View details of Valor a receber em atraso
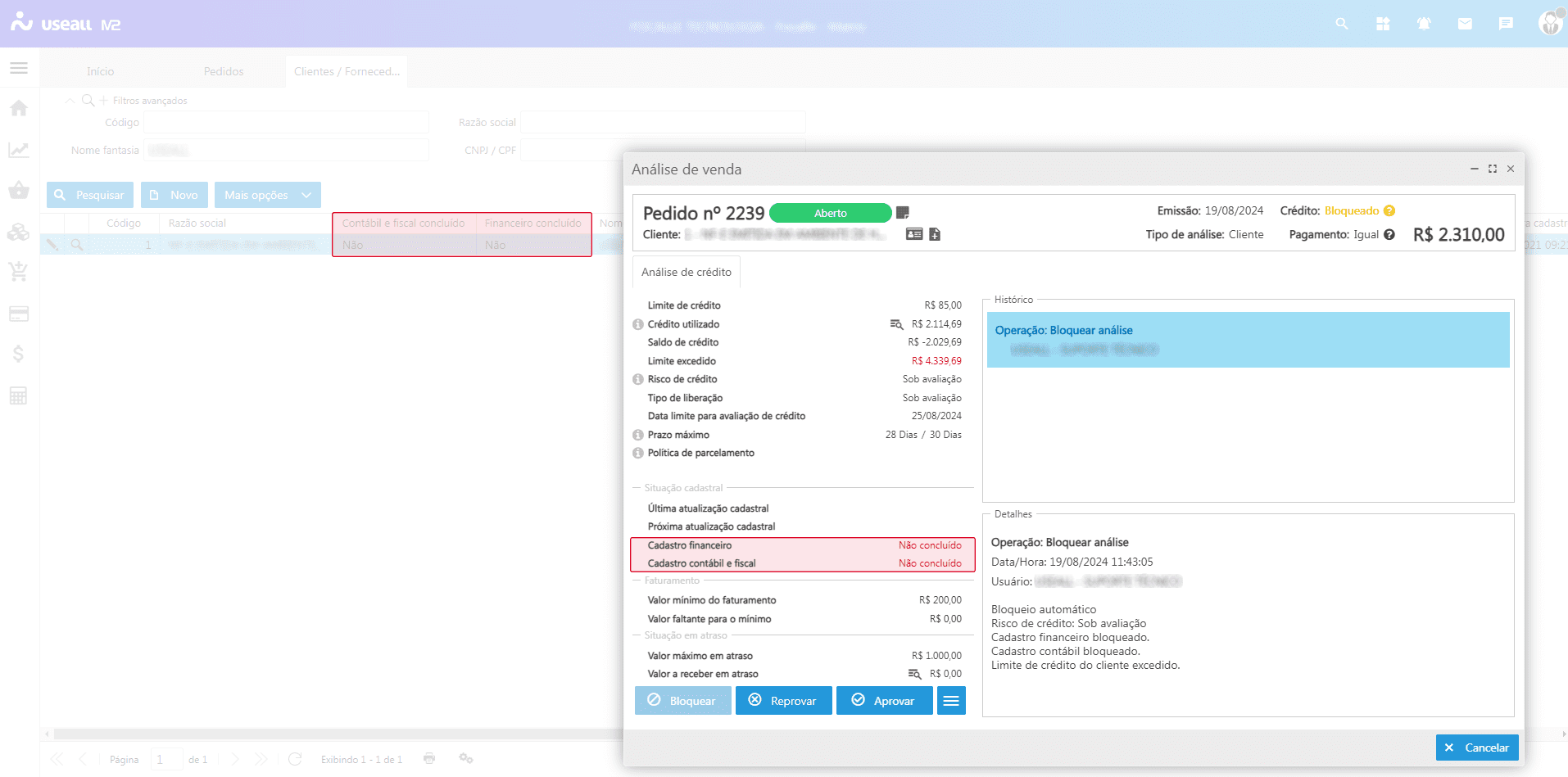The height and width of the screenshot is (777, 1568). 914,674
